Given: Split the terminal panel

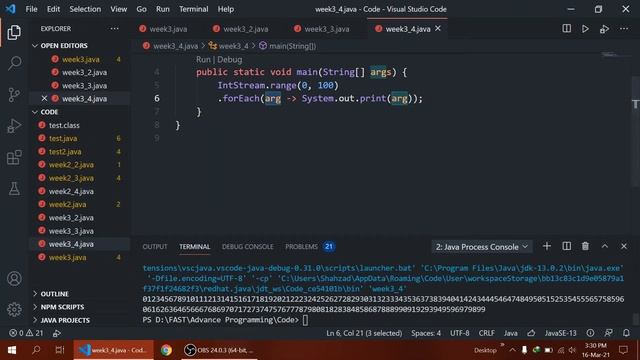Looking at the screenshot, I should [x=567, y=246].
